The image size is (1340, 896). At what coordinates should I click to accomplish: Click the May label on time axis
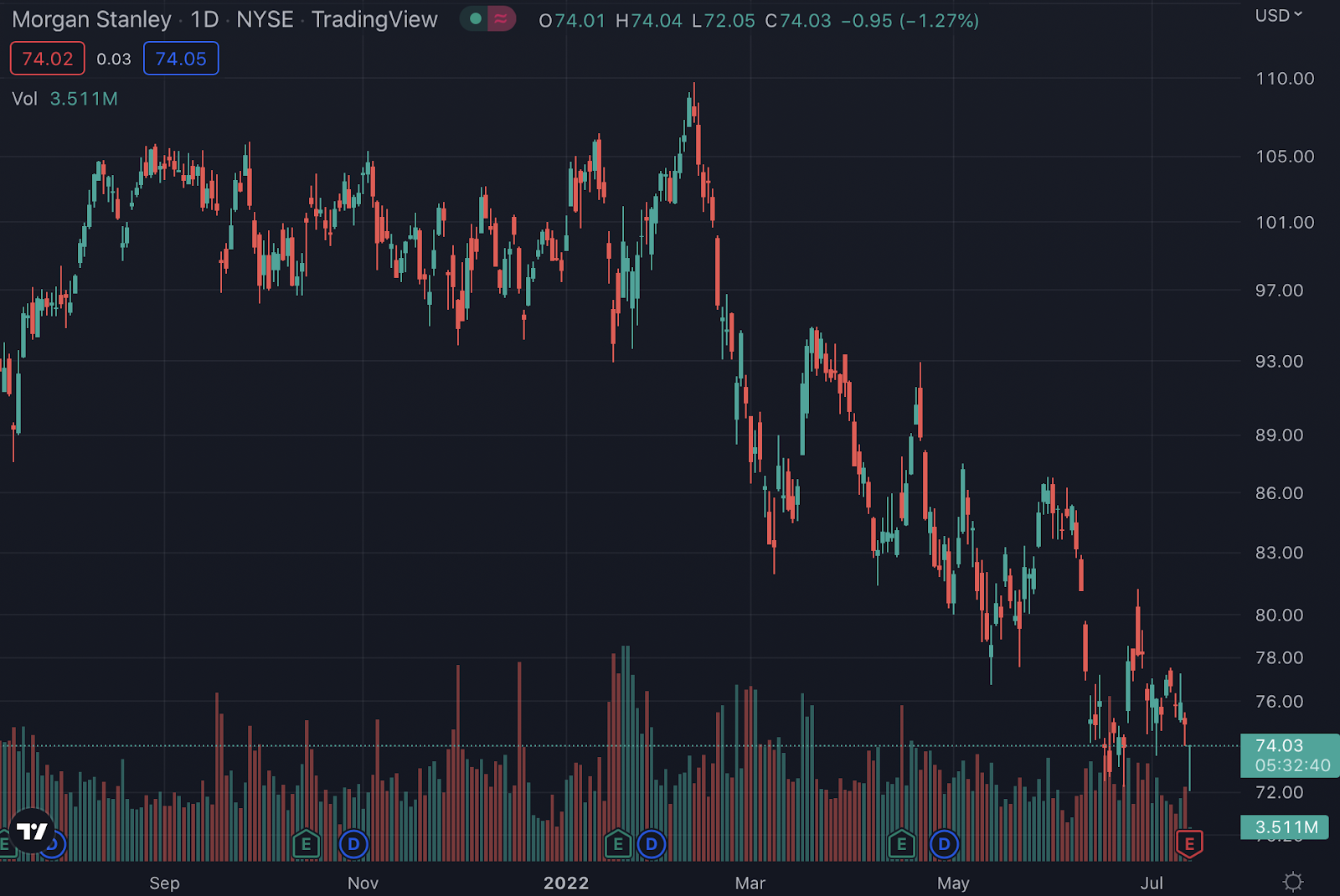pyautogui.click(x=953, y=883)
